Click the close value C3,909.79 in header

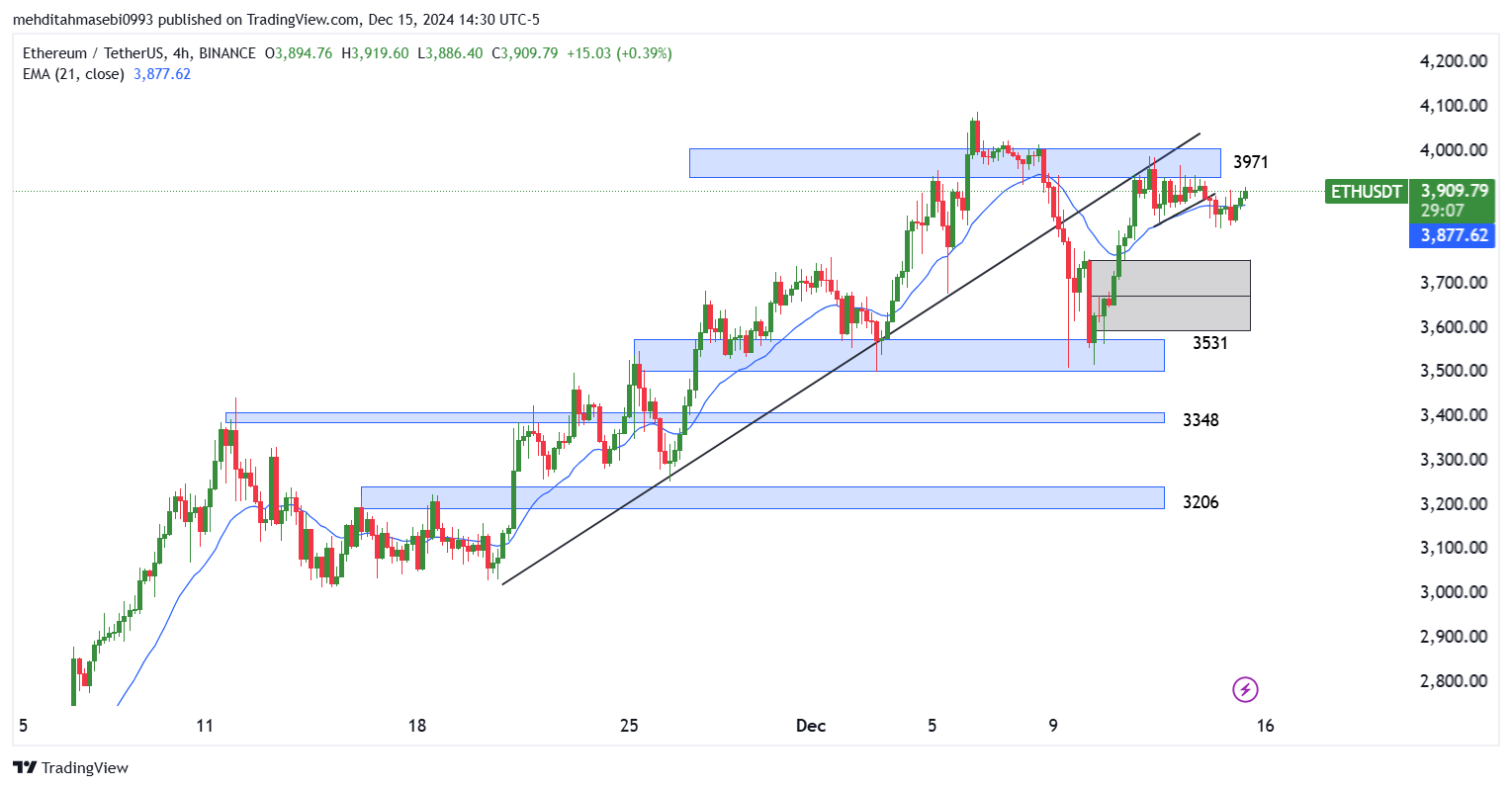[523, 53]
